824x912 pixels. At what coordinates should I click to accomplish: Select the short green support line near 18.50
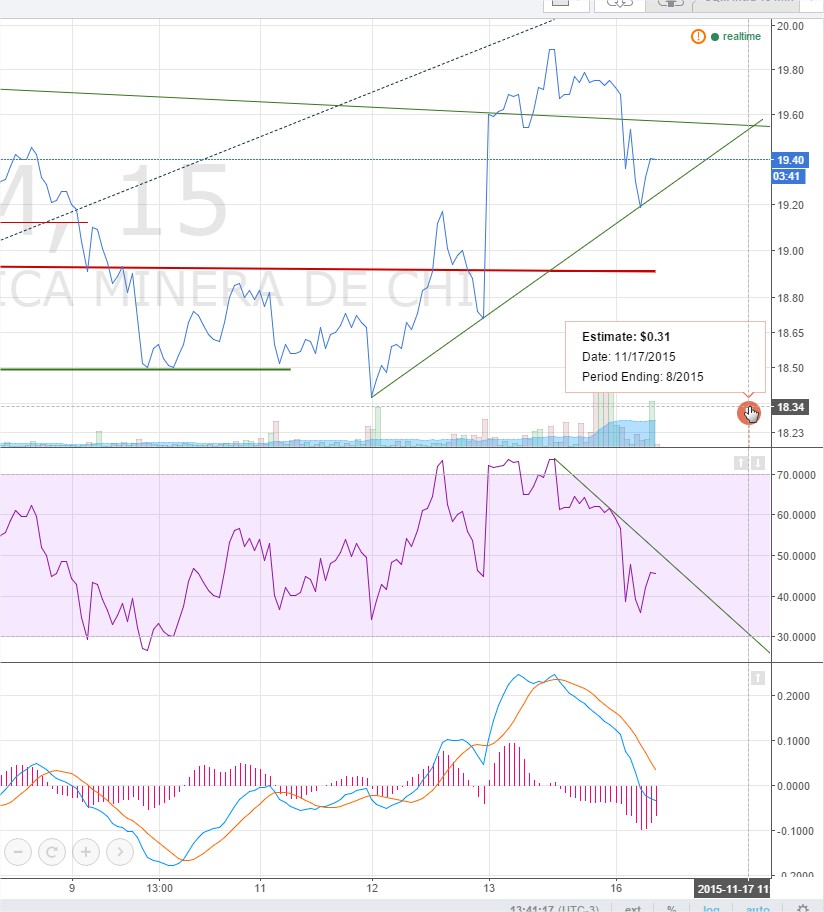pos(145,369)
